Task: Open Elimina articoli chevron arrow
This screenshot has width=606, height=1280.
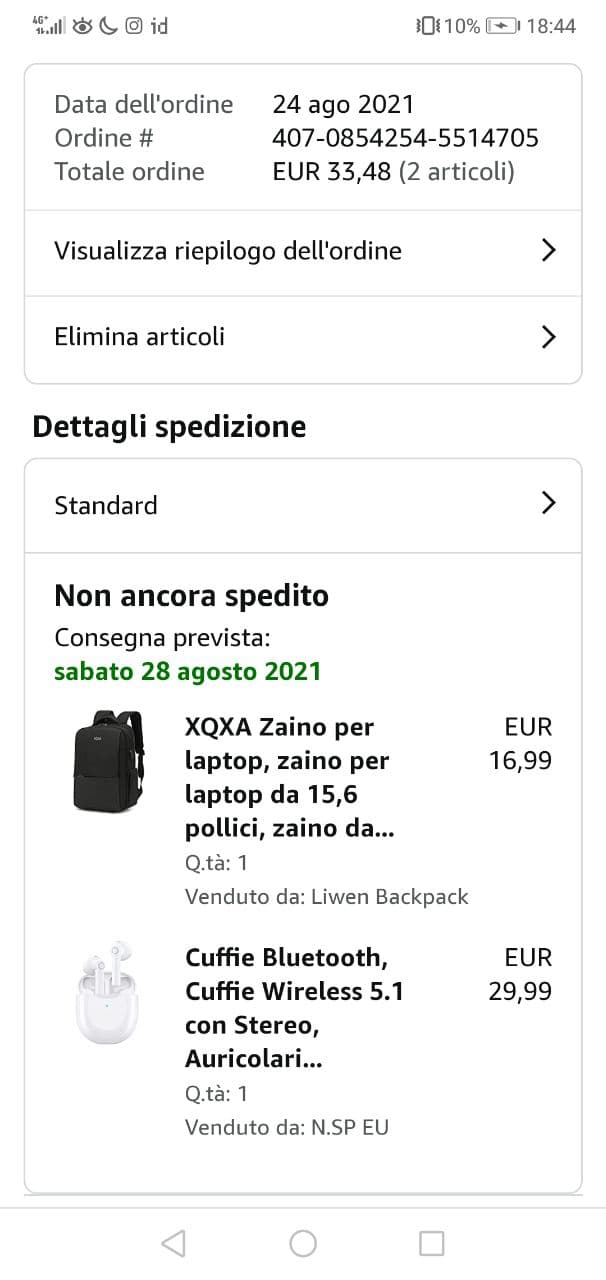Action: click(x=548, y=337)
